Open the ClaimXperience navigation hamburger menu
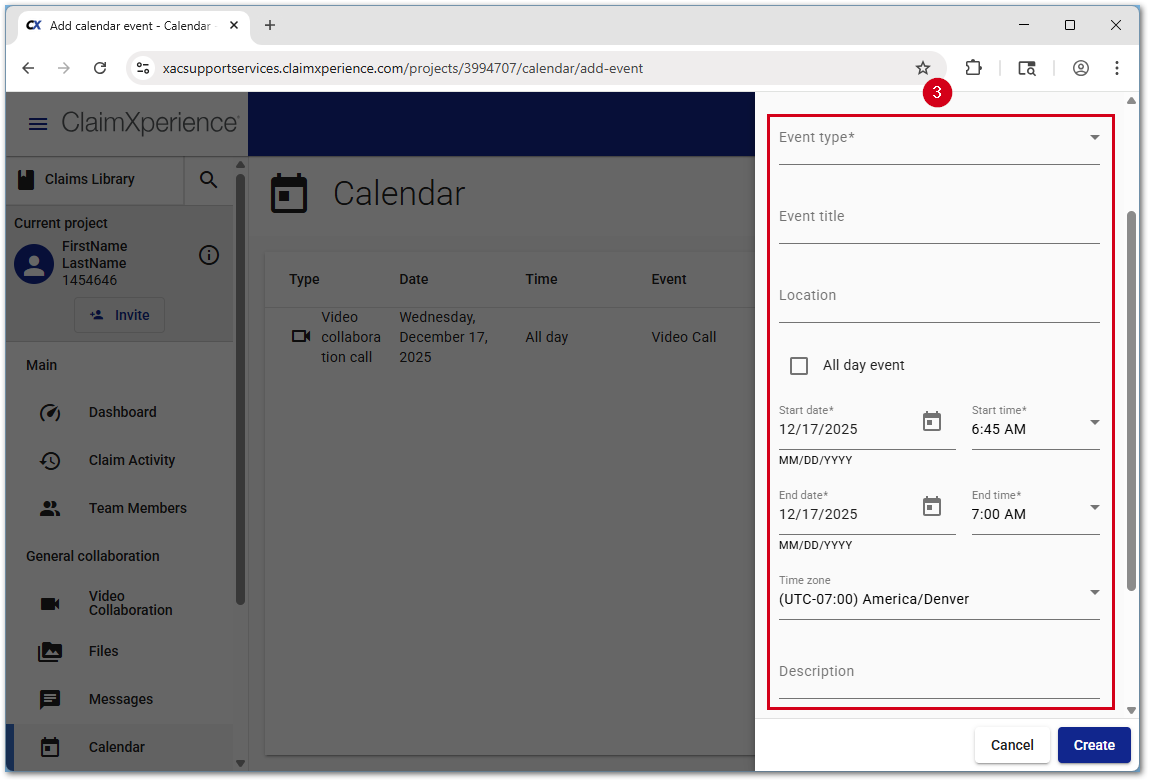 click(x=37, y=124)
